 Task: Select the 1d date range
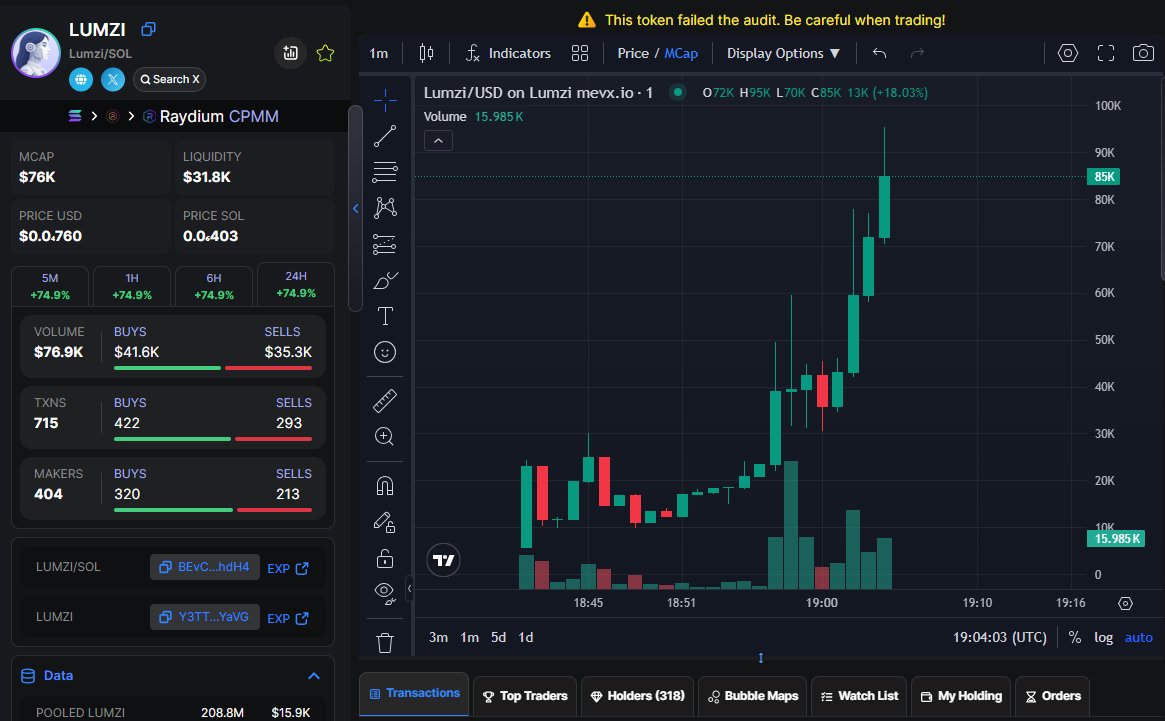[525, 637]
